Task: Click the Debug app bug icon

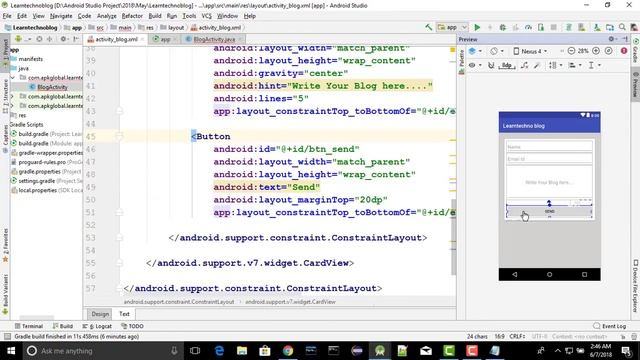Action: 502,27
